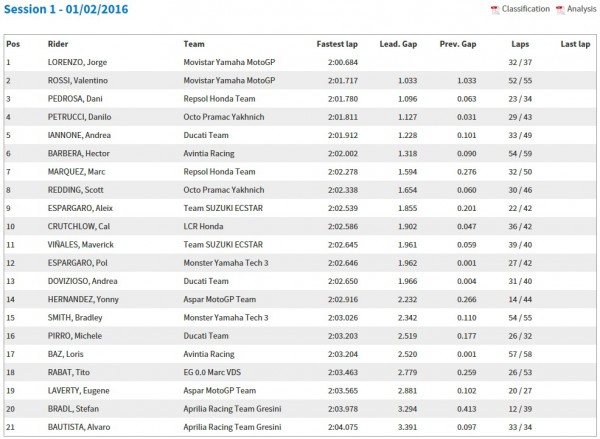Open the Analysis link
Screen dimensions: 600x439
pyautogui.click(x=581, y=9)
